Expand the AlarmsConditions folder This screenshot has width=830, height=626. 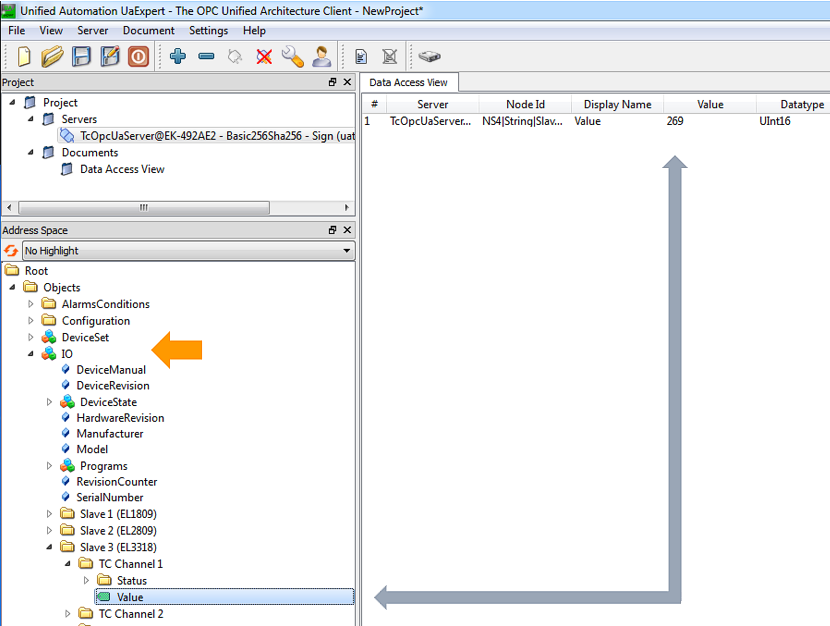tap(31, 304)
